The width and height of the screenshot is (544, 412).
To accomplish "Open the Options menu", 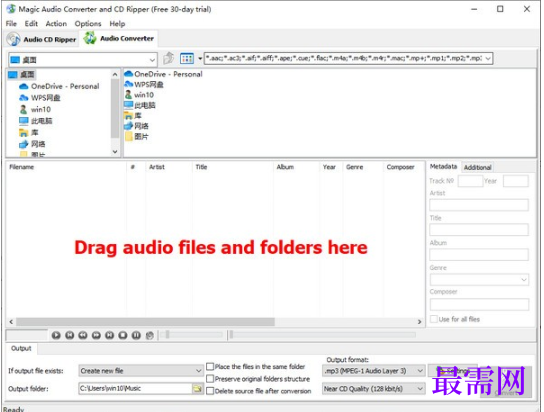I will [x=88, y=24].
